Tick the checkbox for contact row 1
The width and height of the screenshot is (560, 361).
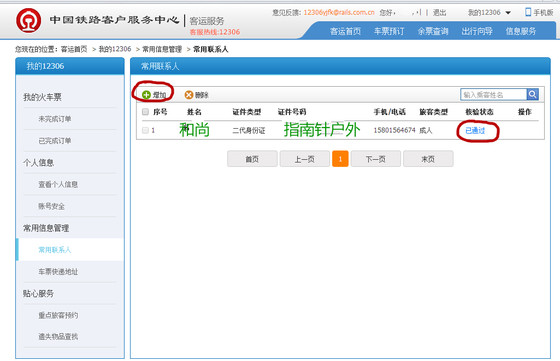click(145, 130)
